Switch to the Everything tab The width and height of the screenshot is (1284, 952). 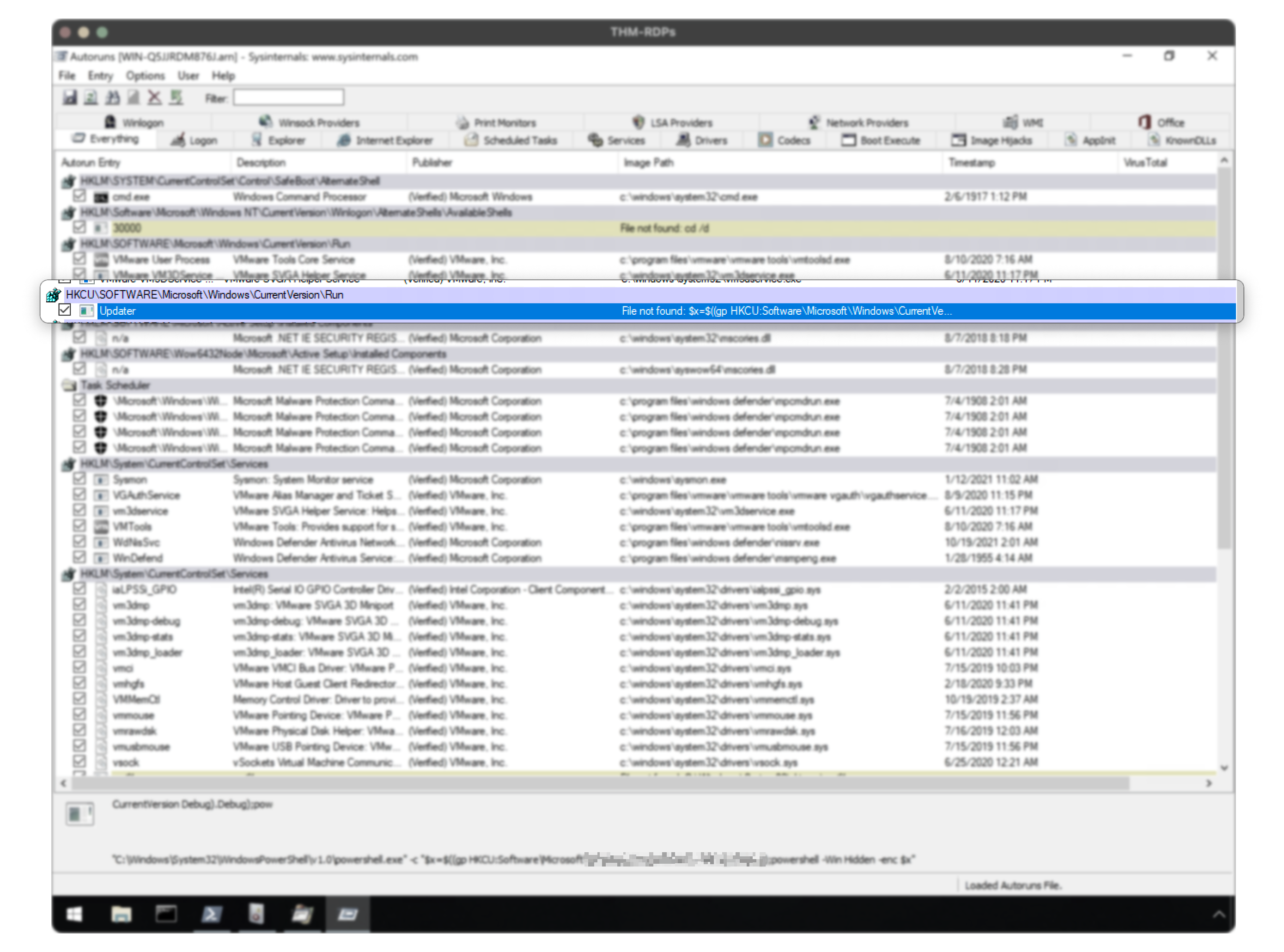106,139
